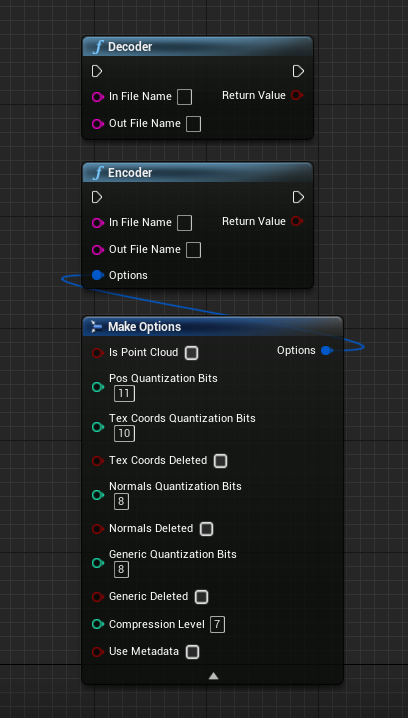408x718 pixels.
Task: Click the Decoder node's input execution pin
Action: tap(97, 71)
